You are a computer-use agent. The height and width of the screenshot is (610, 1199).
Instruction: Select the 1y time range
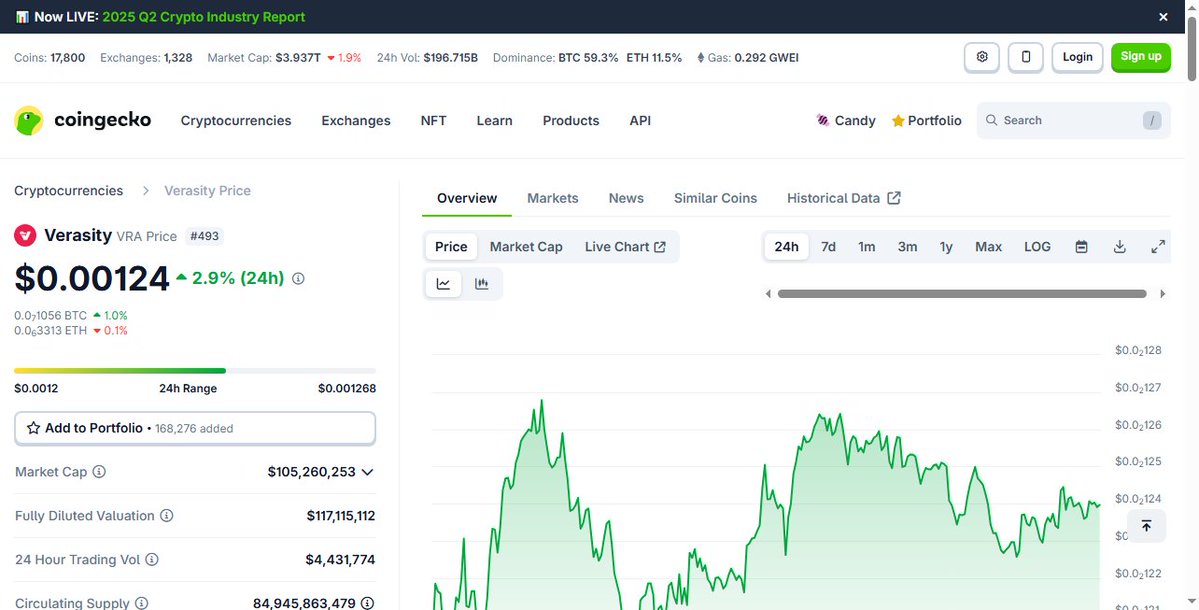946,247
